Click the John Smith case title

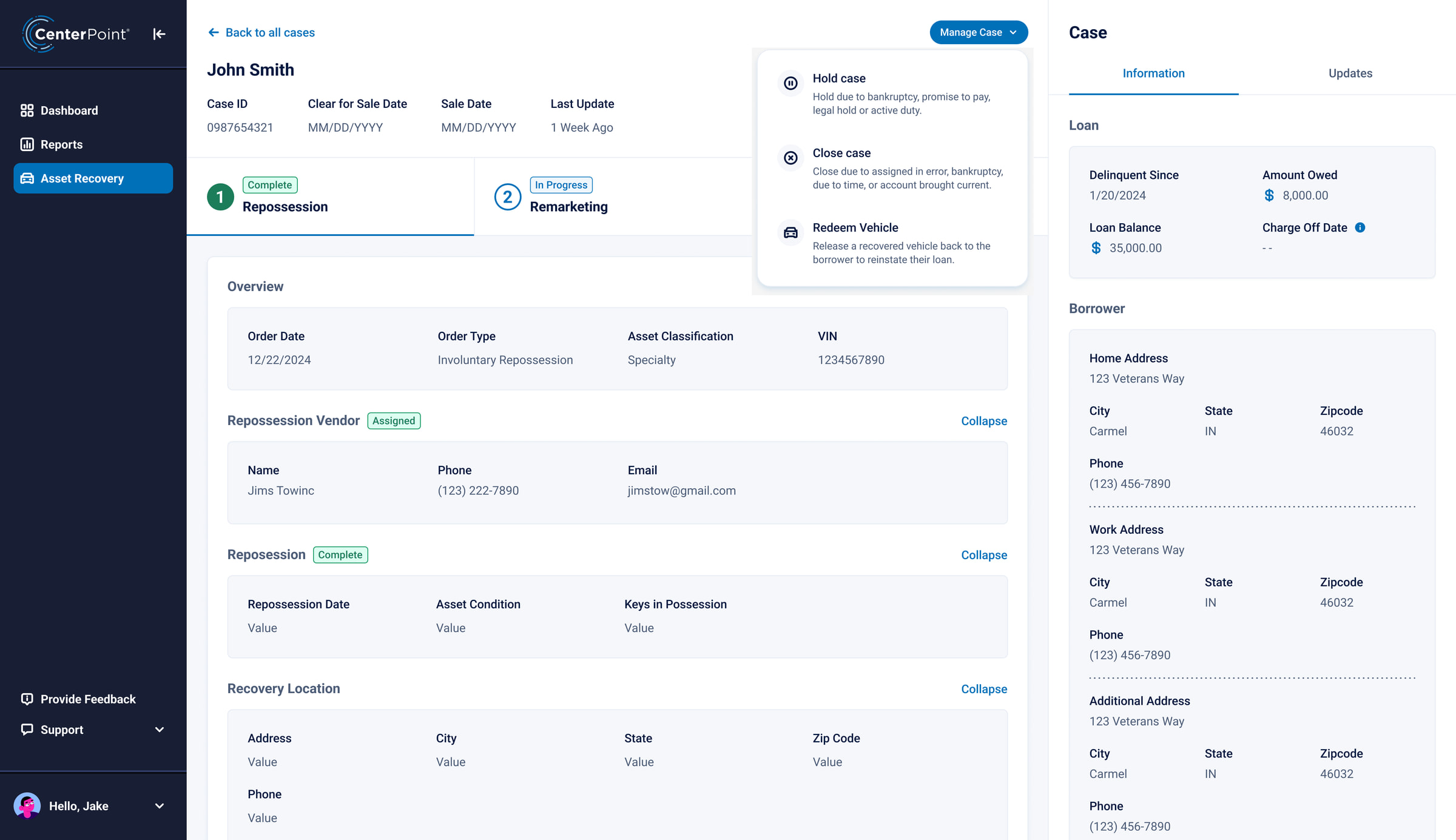pos(251,70)
